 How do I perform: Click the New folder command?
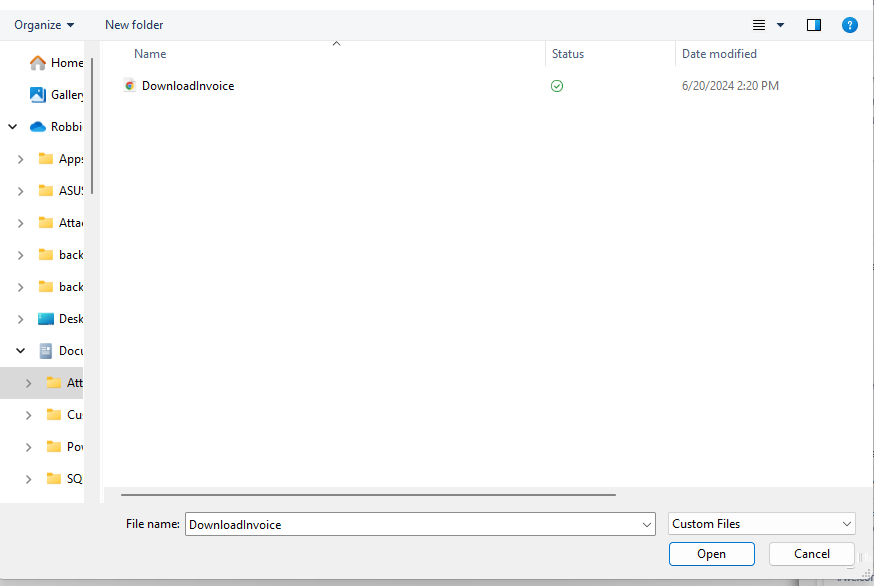click(x=134, y=24)
